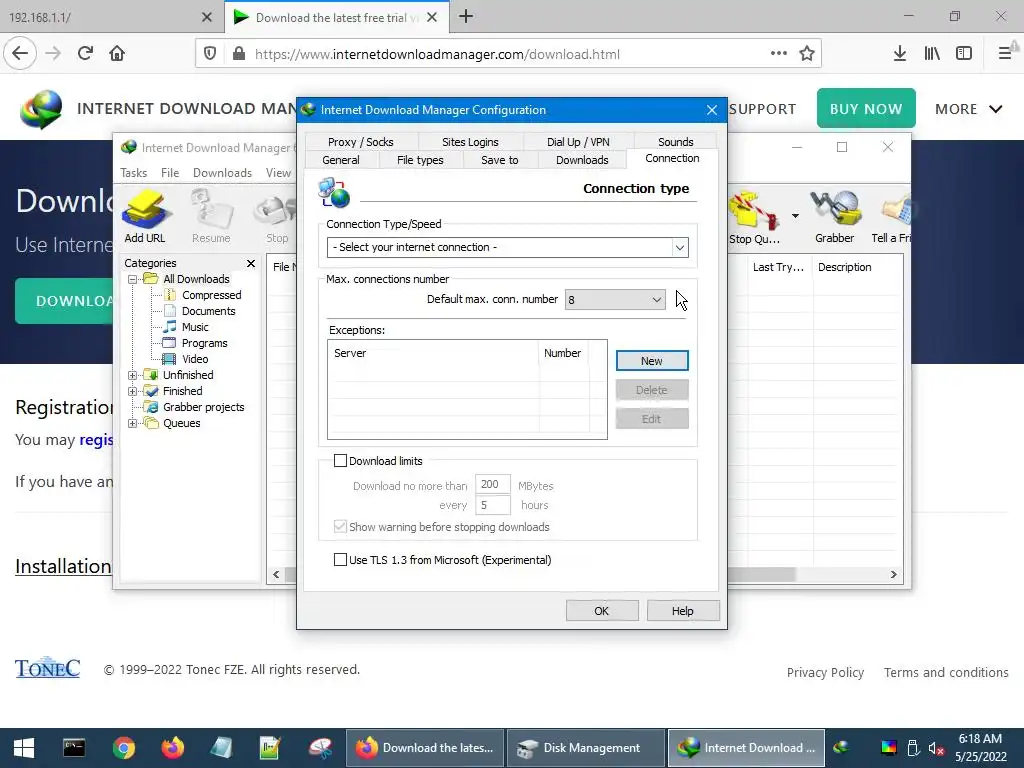Open page actions three-dots menu
Viewport: 1024px width, 768px height.
coord(778,54)
